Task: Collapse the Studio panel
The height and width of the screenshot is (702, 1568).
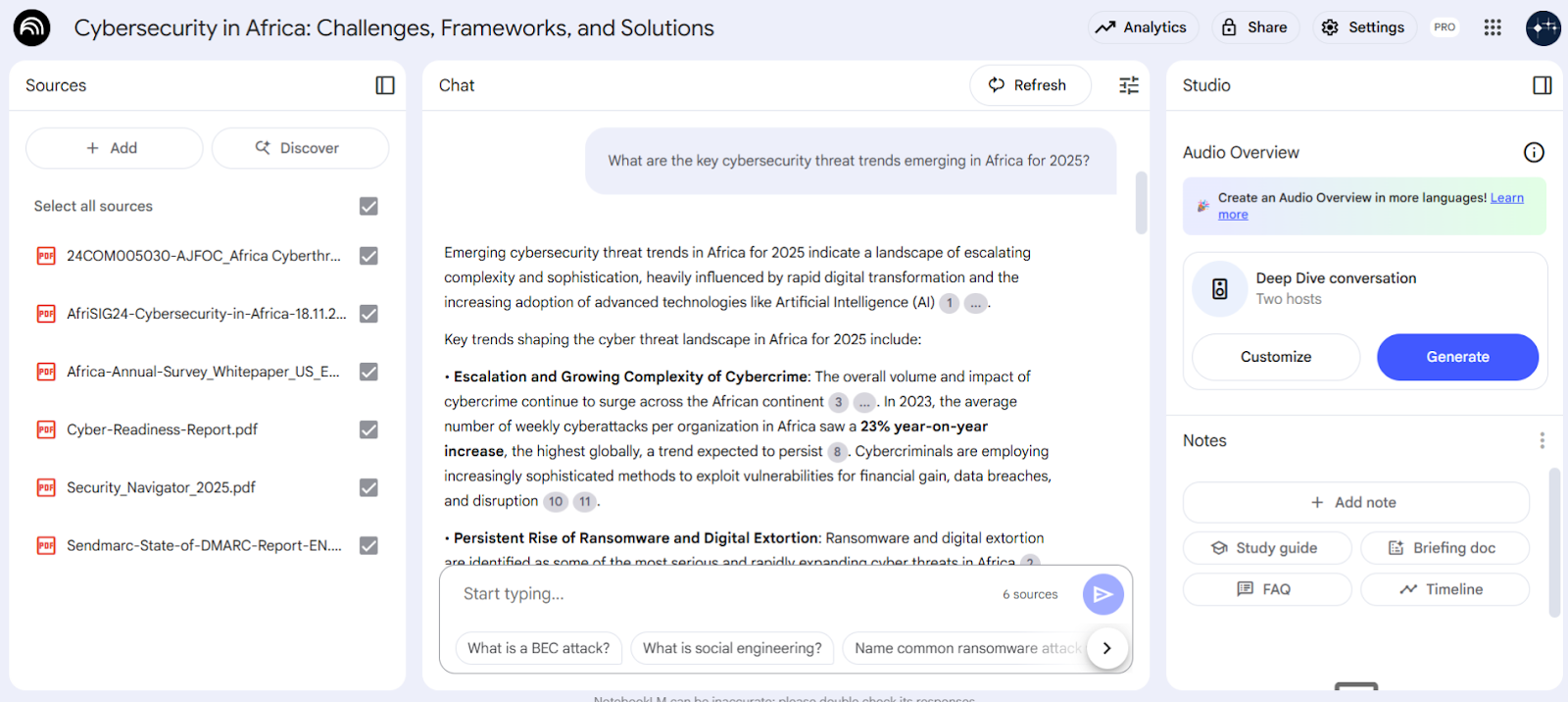Action: (x=1543, y=85)
